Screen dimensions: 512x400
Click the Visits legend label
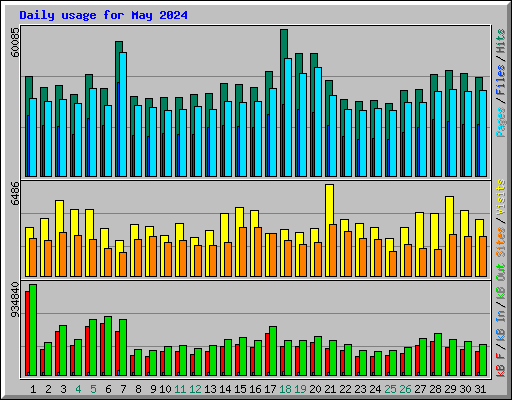tap(500, 198)
